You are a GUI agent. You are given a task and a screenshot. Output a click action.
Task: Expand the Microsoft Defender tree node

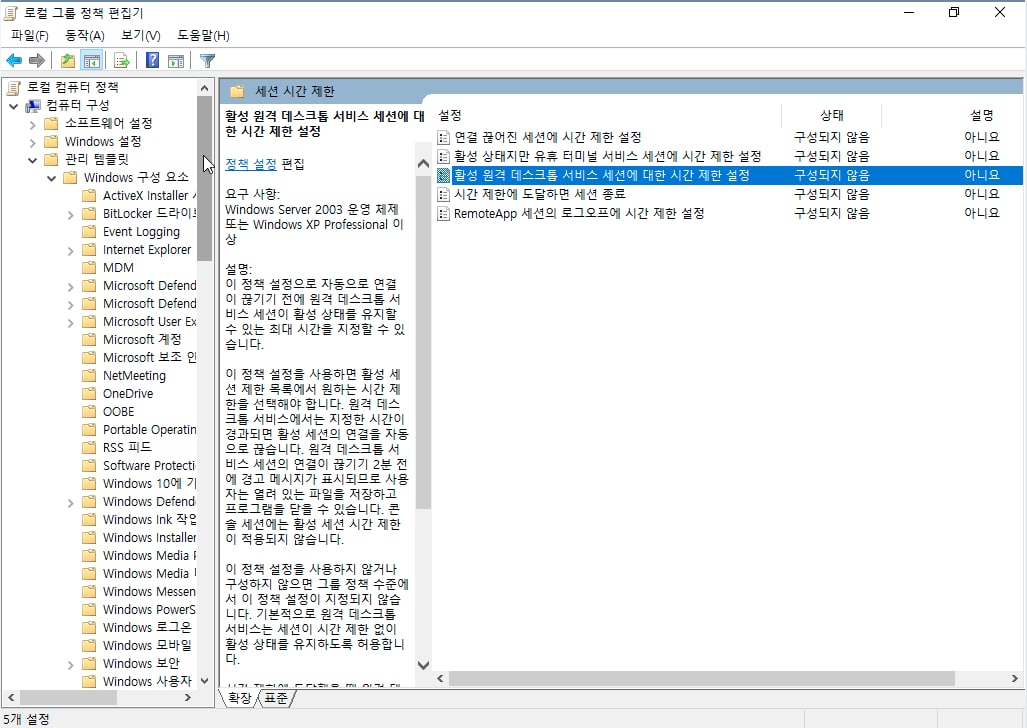(71, 285)
